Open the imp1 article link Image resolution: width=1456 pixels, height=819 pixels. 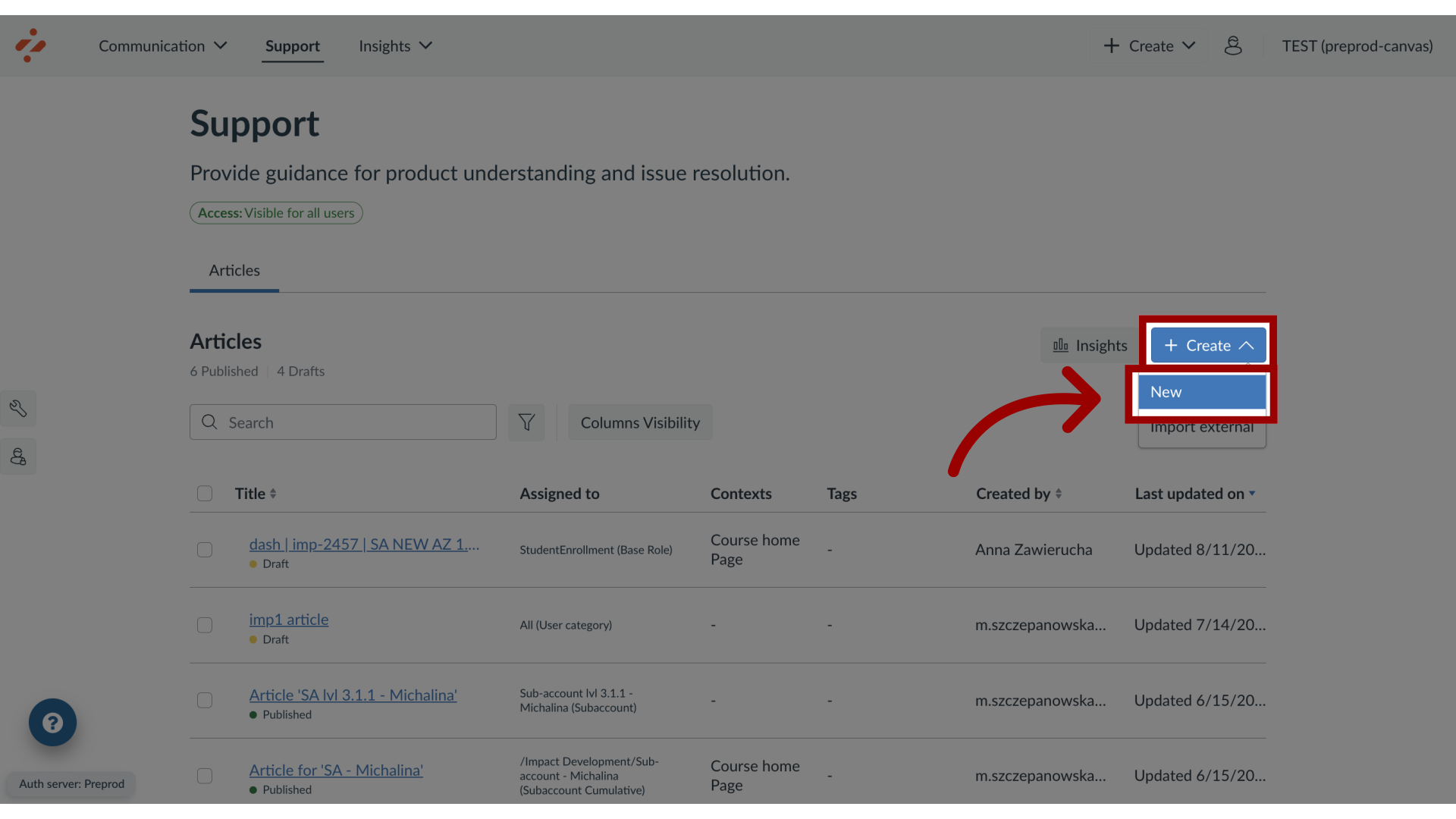point(289,620)
